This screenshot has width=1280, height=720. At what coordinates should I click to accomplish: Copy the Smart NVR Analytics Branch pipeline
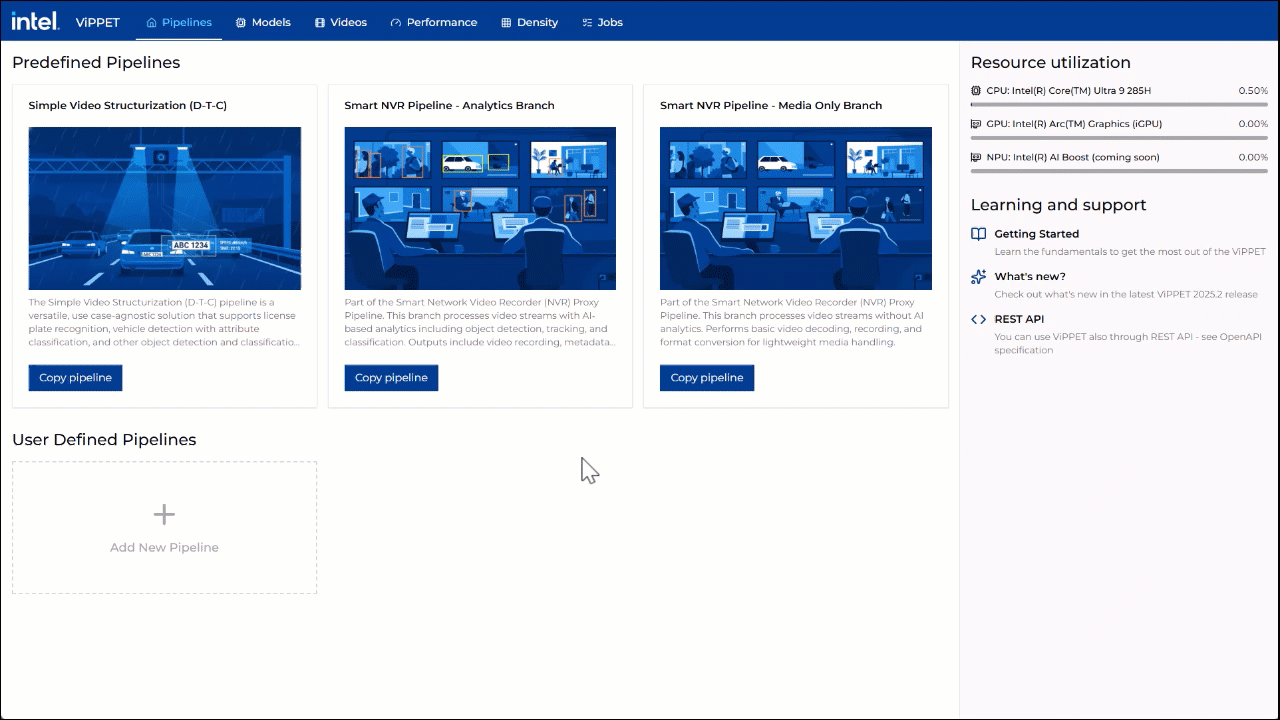pos(391,377)
